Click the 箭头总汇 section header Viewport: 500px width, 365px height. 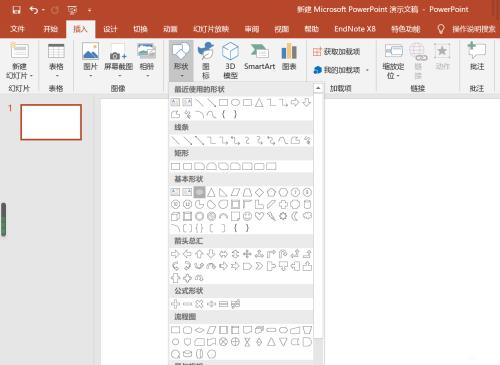pyautogui.click(x=189, y=241)
